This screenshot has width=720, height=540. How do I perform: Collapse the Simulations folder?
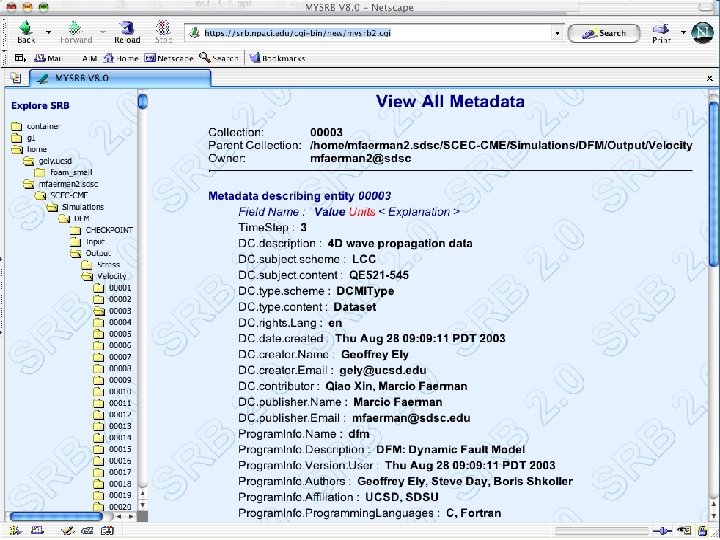(x=51, y=207)
